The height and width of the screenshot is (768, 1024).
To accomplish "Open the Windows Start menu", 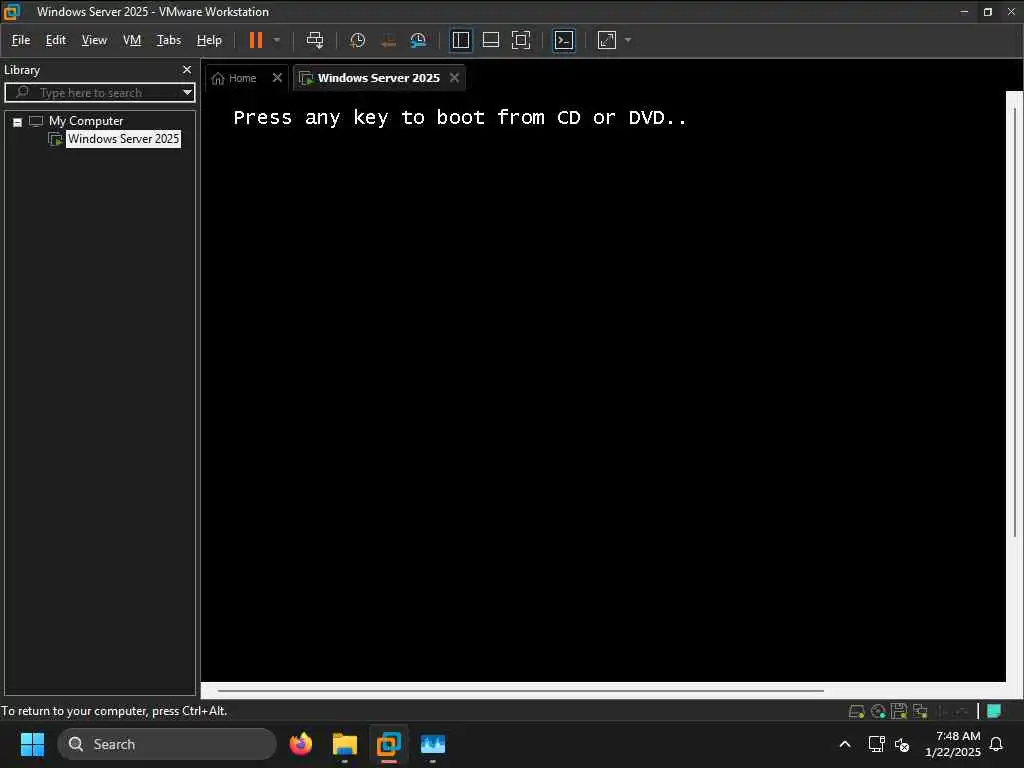I will click(x=32, y=744).
